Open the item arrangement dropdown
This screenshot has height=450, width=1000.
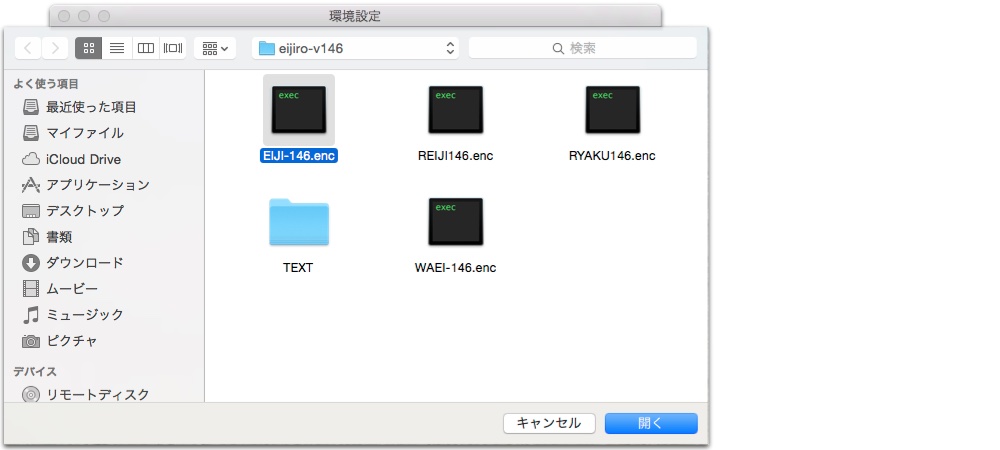pos(215,48)
